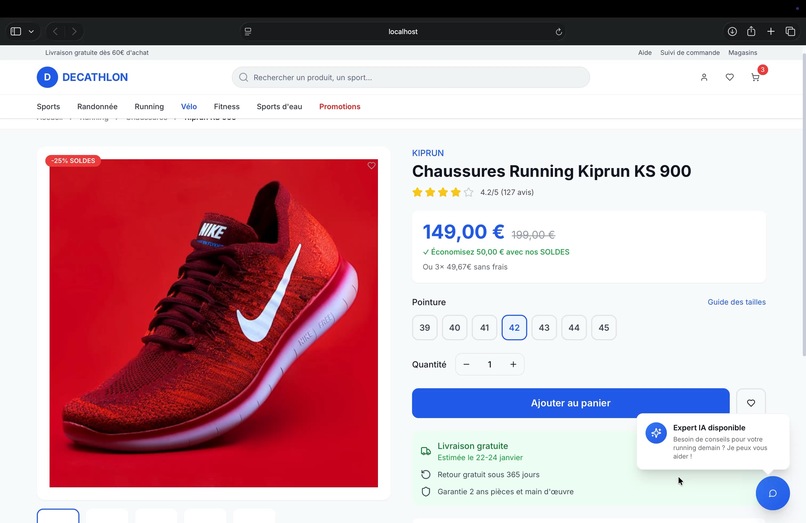Open a new tab with the plus icon
Image resolution: width=806 pixels, height=523 pixels.
(771, 31)
